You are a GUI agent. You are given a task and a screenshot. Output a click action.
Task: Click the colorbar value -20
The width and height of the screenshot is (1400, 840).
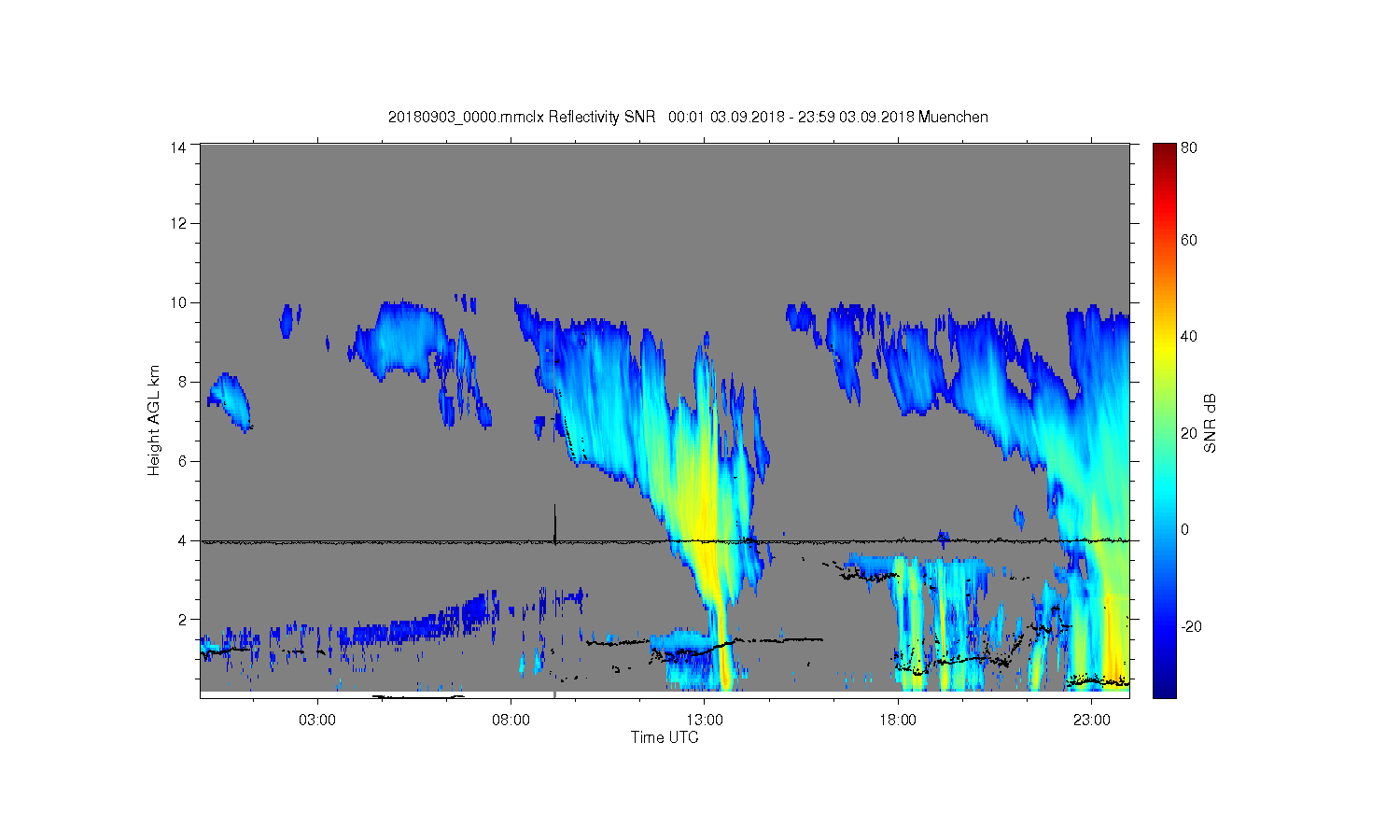tap(1191, 626)
